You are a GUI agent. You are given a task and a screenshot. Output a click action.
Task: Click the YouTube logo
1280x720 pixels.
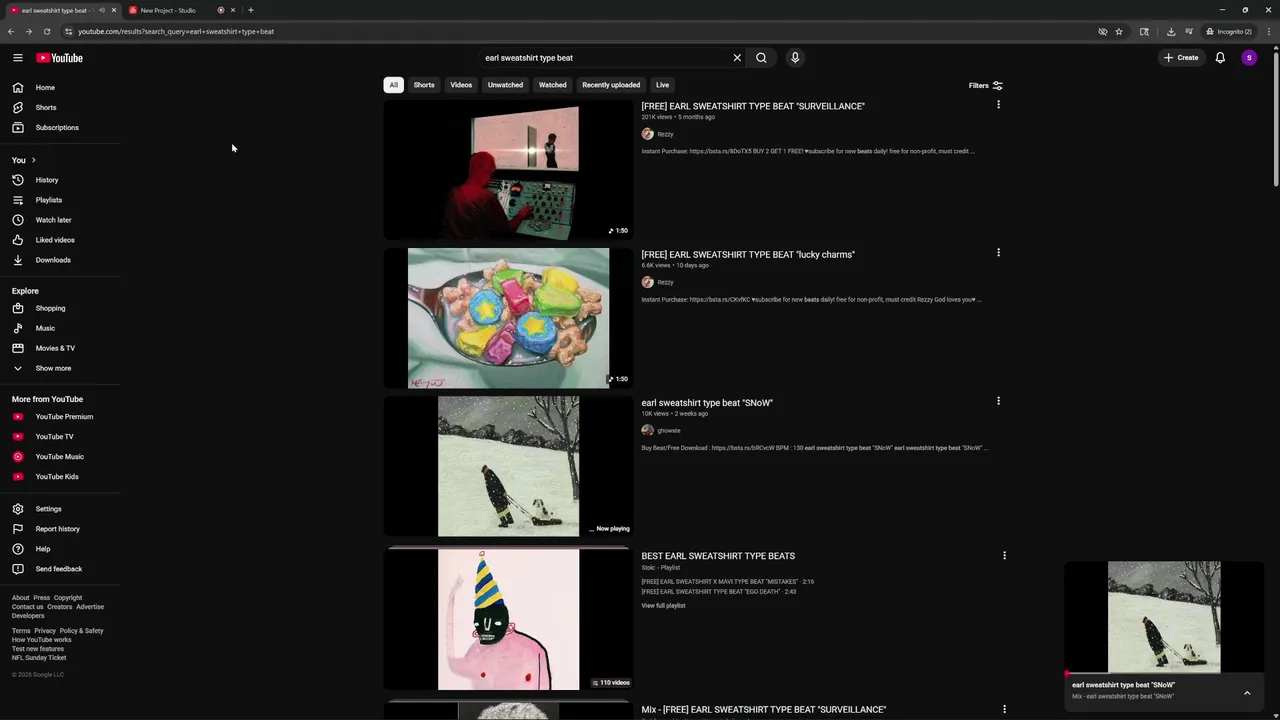point(59,58)
